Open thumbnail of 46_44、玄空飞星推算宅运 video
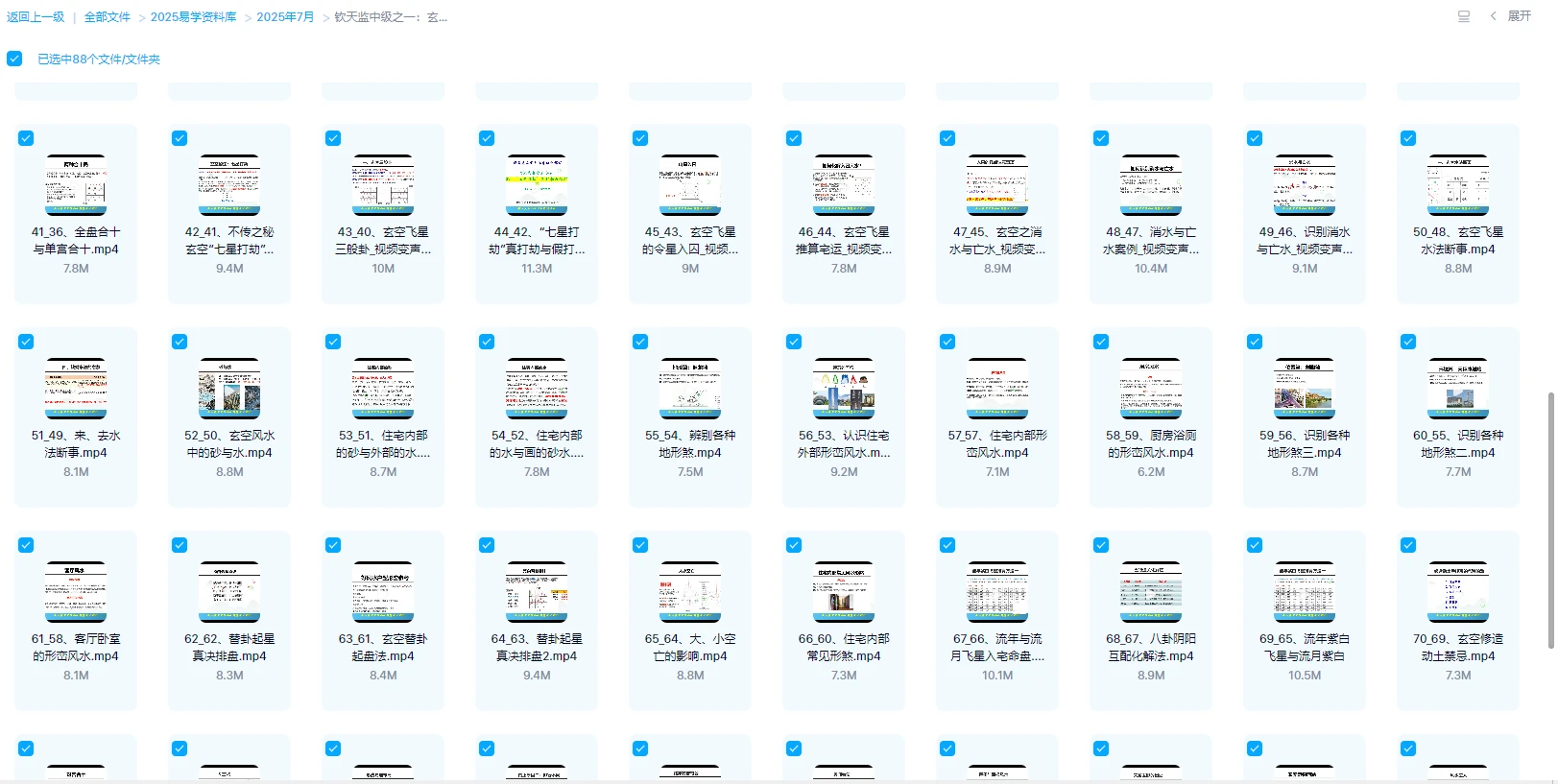The image size is (1558, 784). (x=844, y=184)
